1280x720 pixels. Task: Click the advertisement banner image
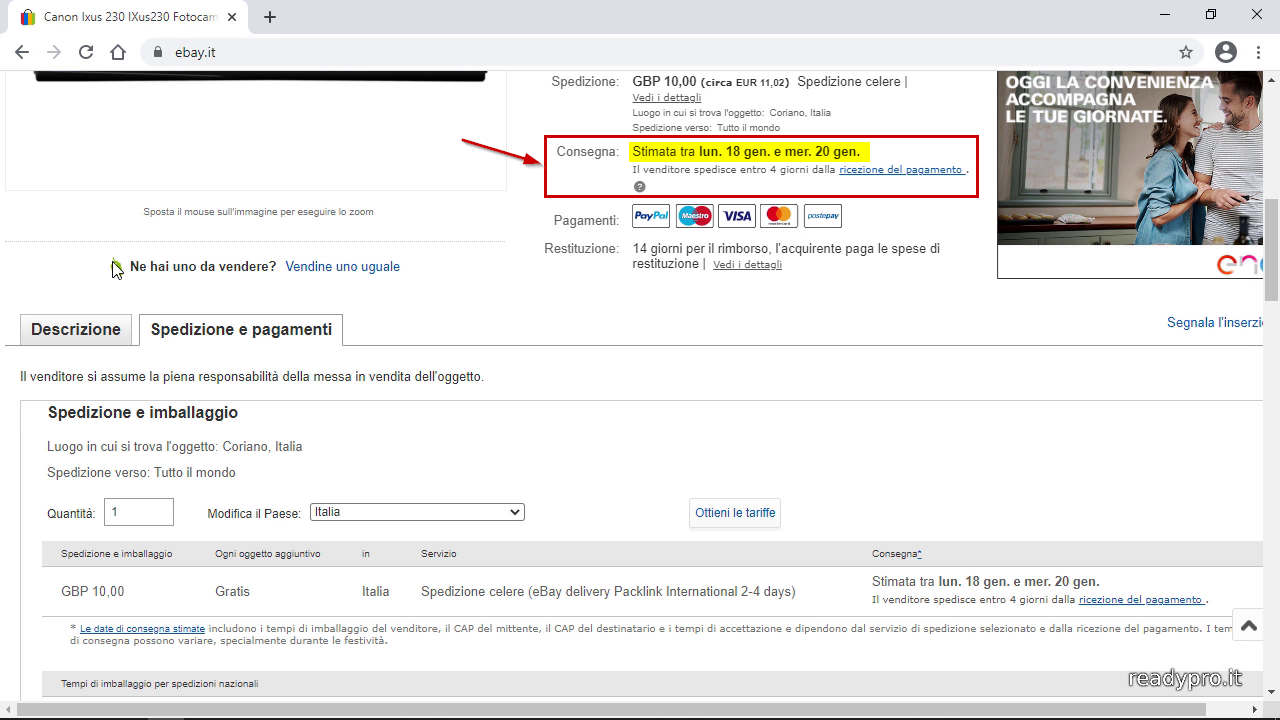(1131, 174)
